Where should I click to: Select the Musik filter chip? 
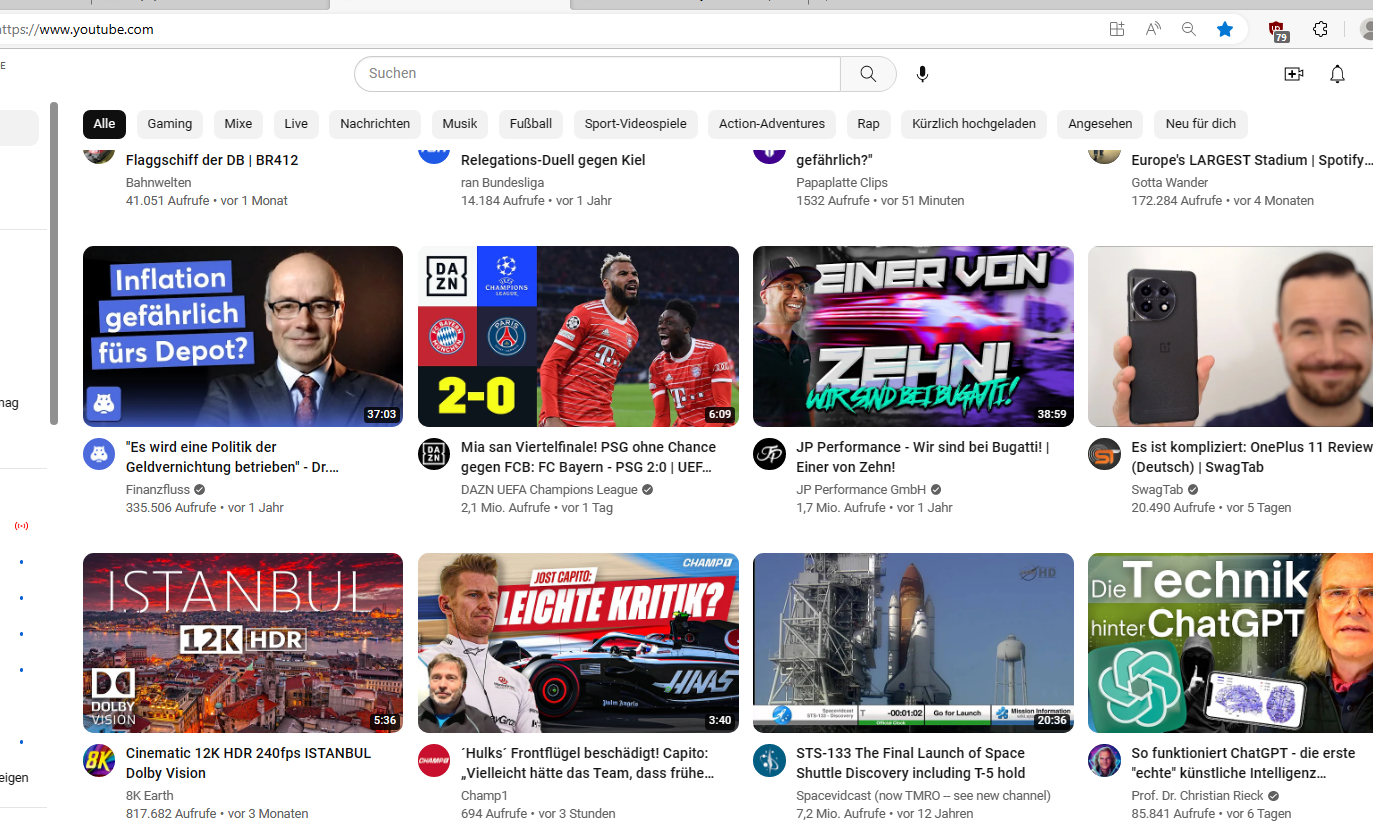(460, 124)
